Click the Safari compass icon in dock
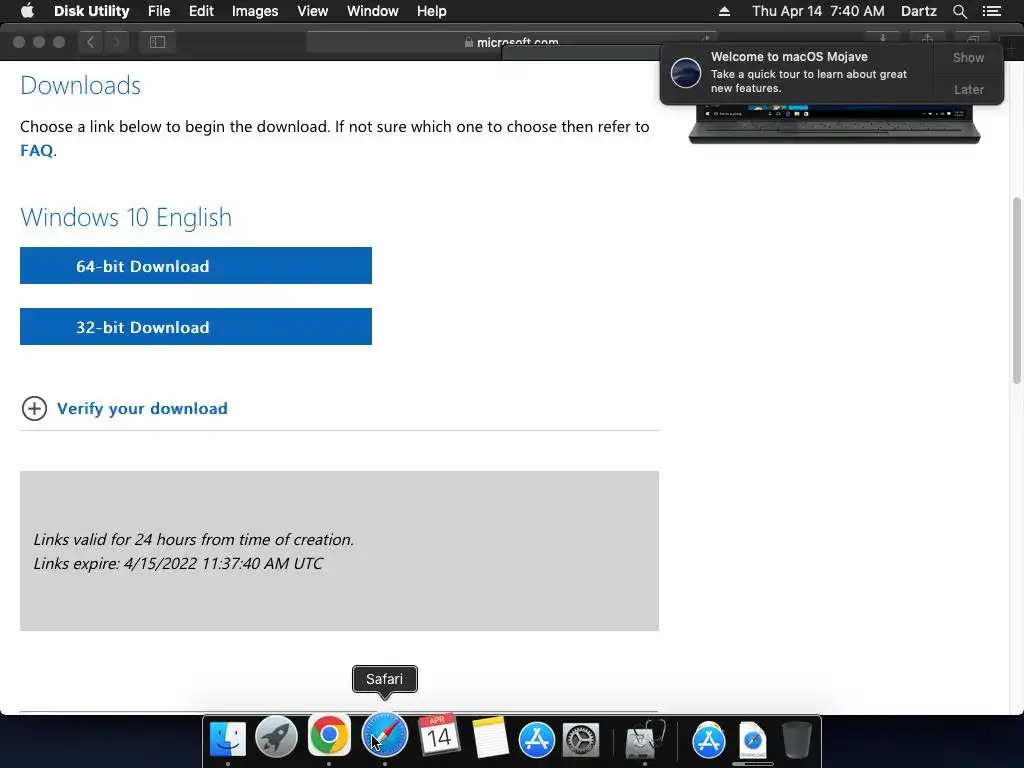 click(x=385, y=735)
